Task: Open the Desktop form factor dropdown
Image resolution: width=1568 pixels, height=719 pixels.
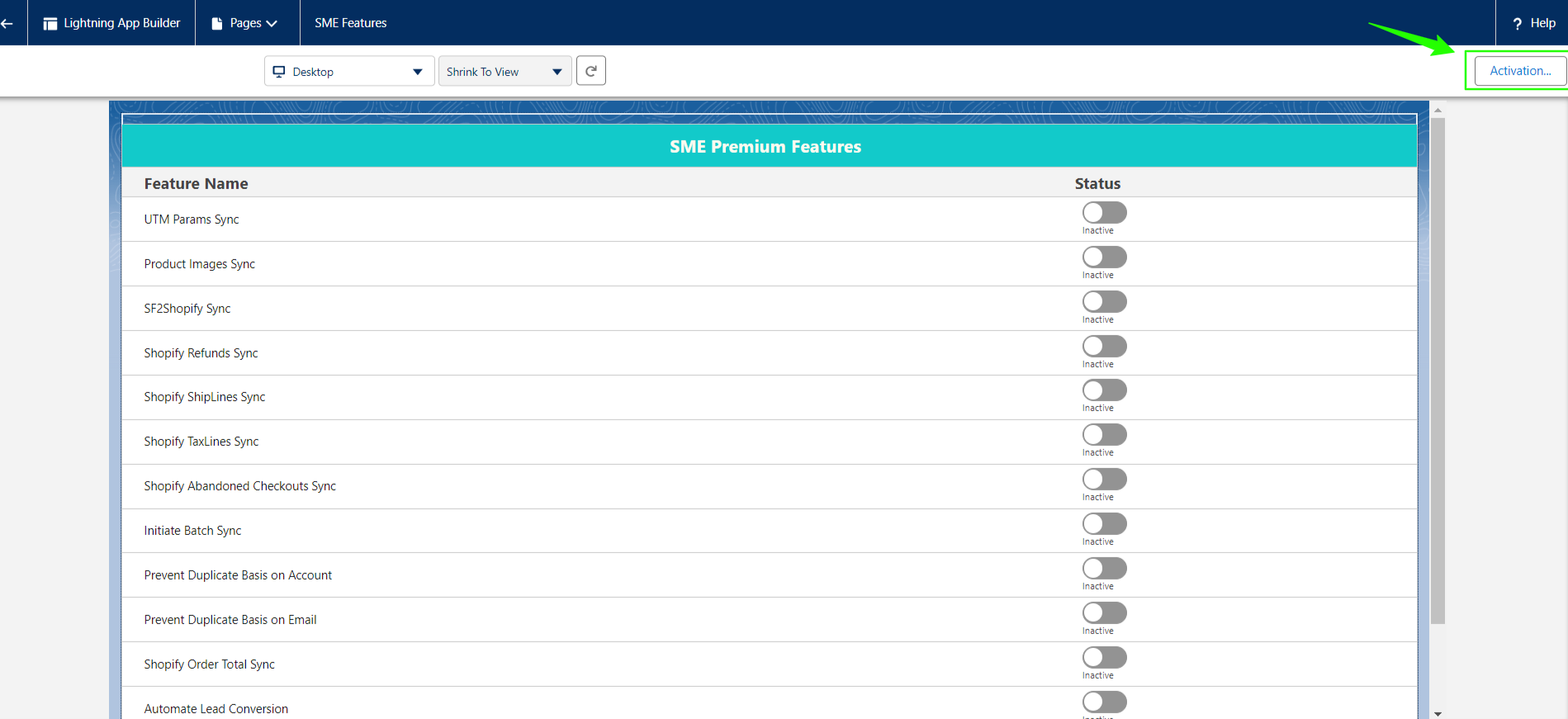Action: click(349, 72)
